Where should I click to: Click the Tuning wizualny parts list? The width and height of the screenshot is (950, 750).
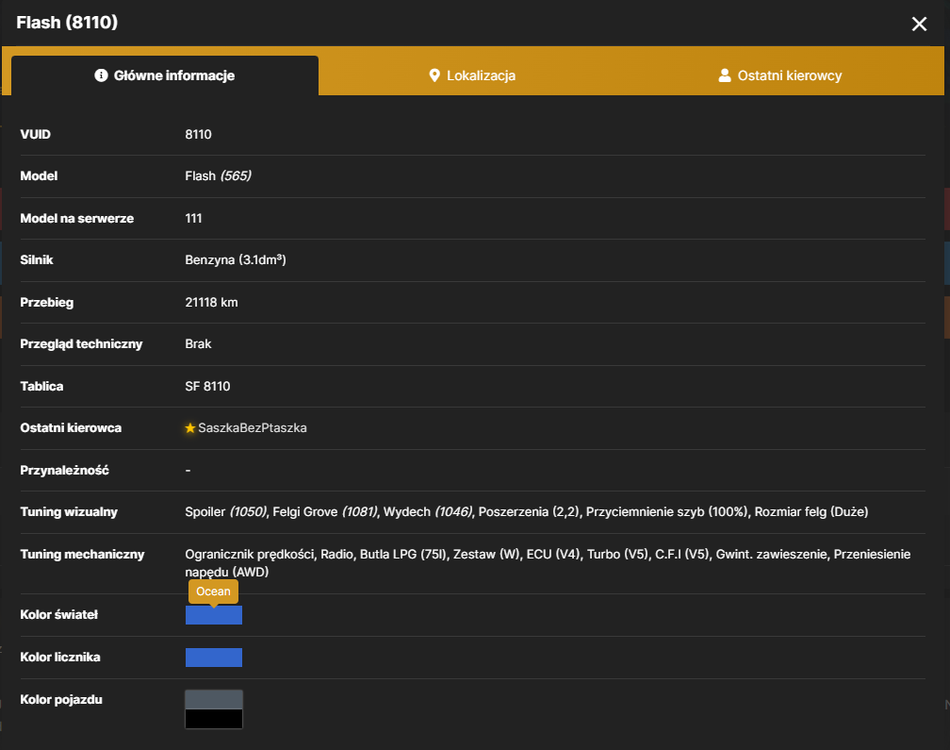(x=526, y=512)
